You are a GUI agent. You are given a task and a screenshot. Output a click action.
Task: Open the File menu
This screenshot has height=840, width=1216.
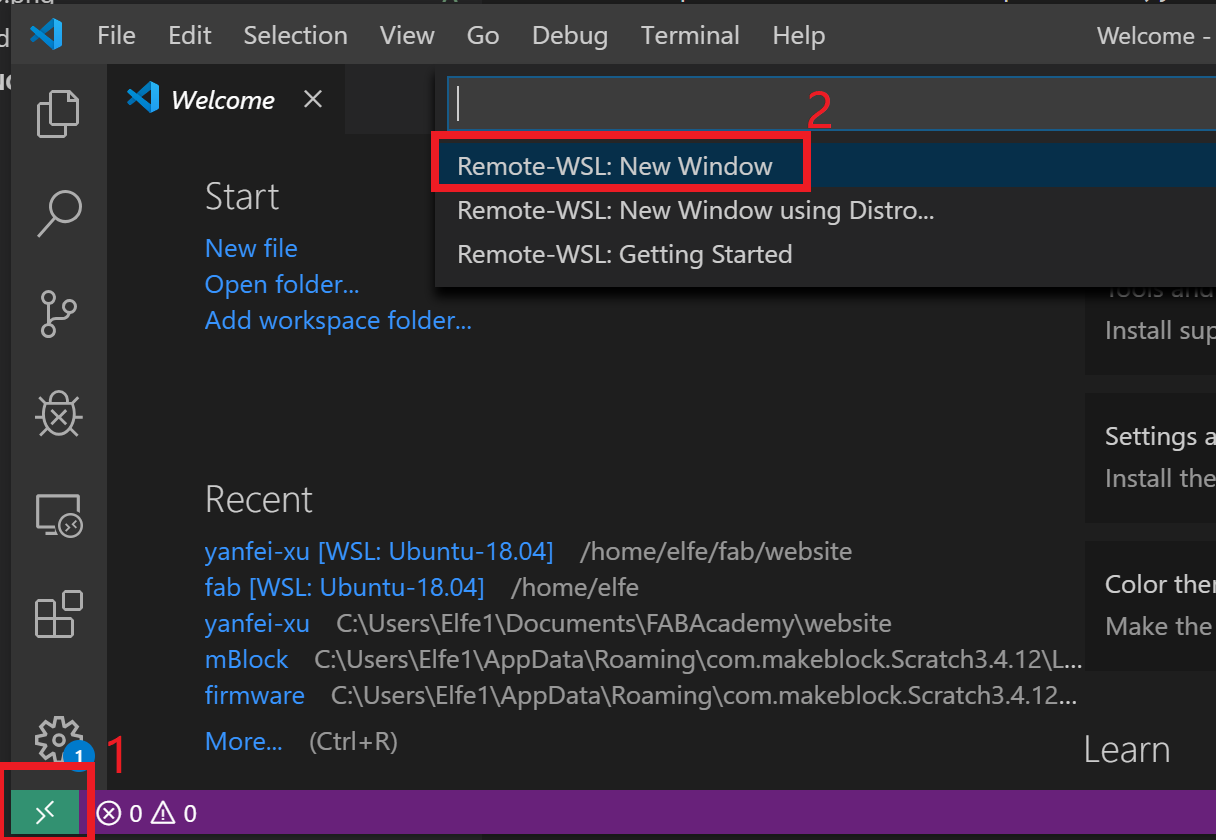[116, 36]
